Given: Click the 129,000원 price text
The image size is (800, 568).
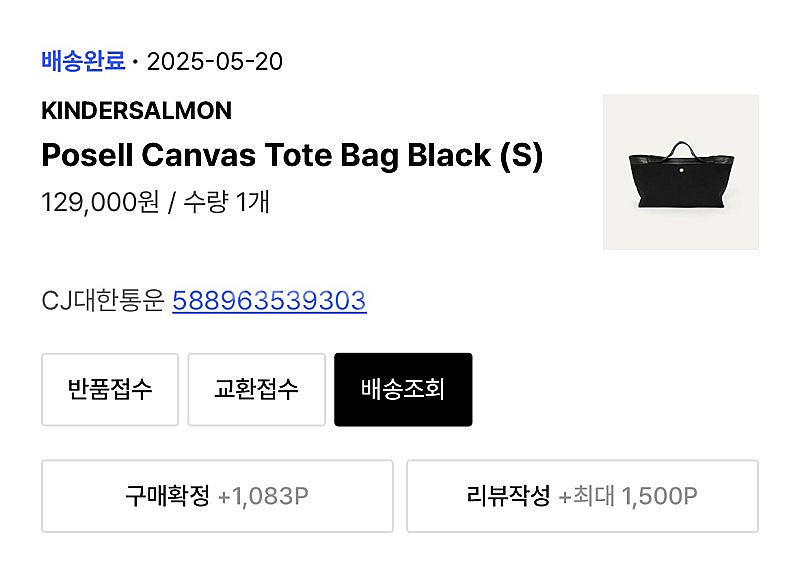Looking at the screenshot, I should 100,202.
